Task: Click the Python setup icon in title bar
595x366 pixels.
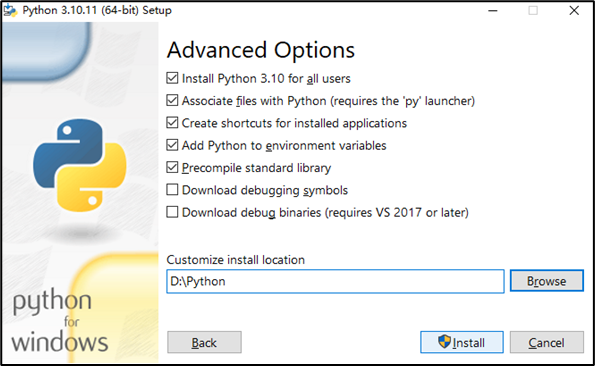Action: tap(10, 11)
